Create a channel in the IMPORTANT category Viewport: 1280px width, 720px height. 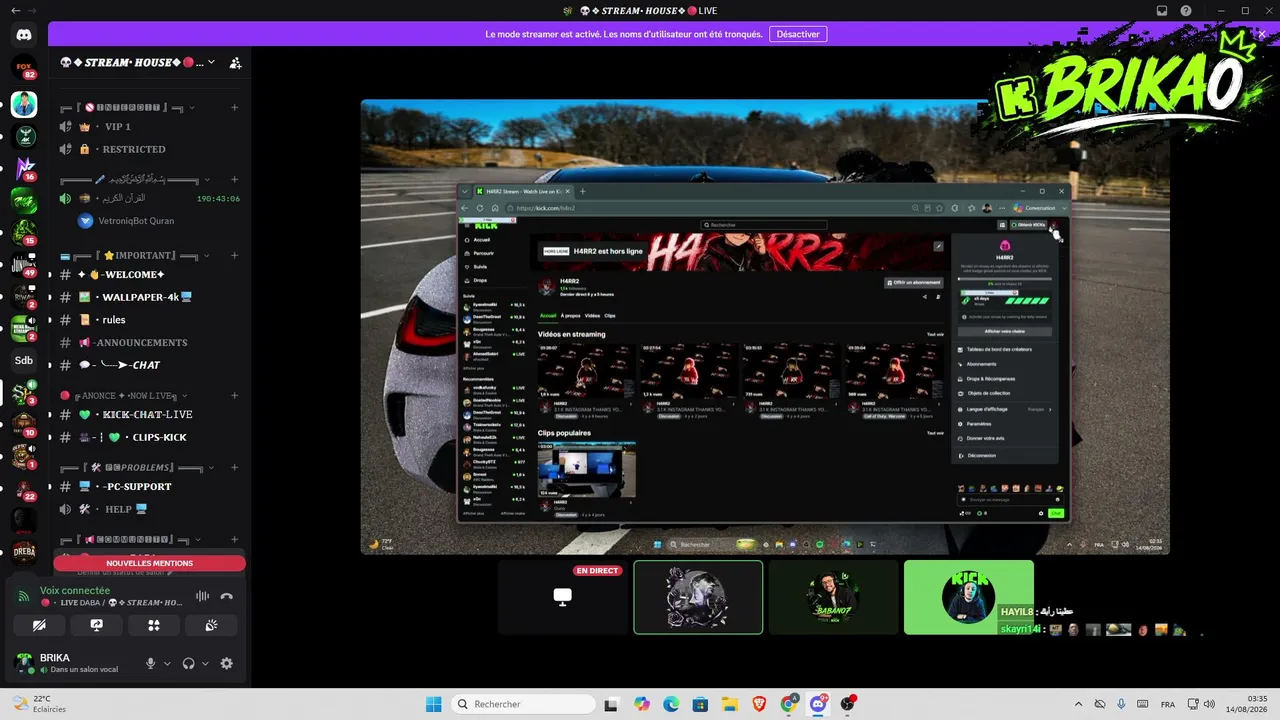pyautogui.click(x=234, y=256)
